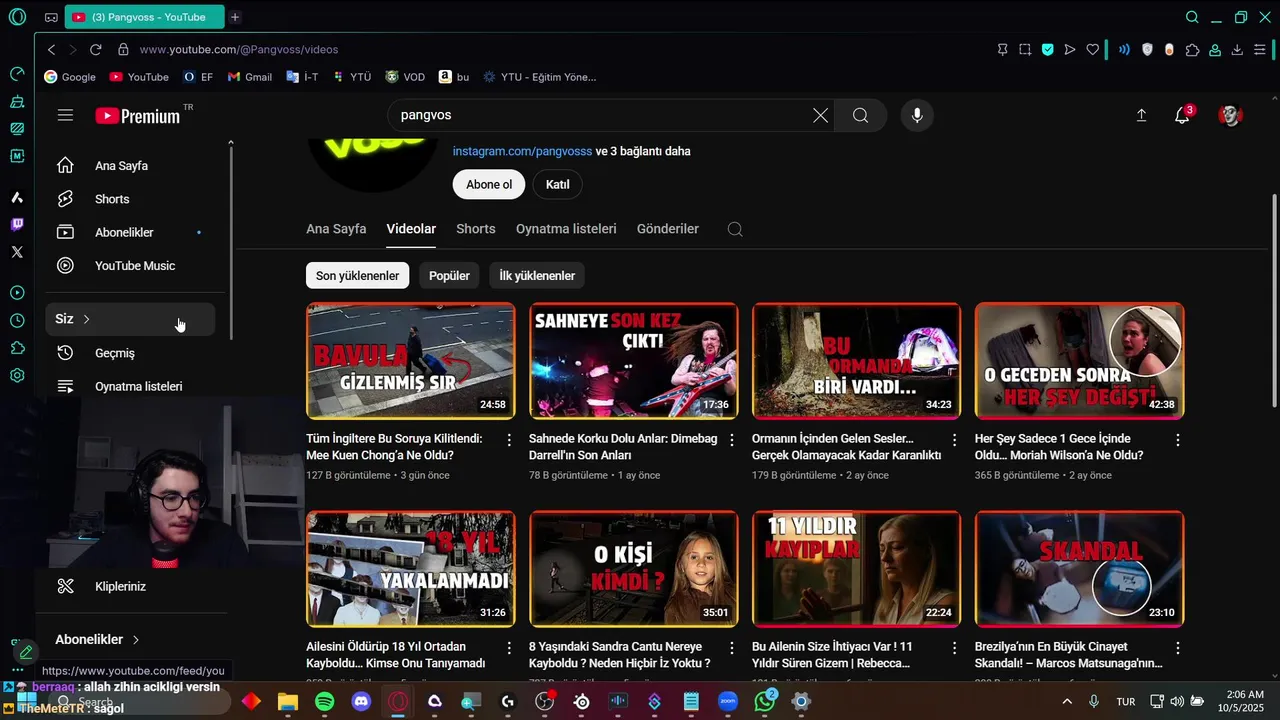
Task: Click the Abone ol button
Action: pos(489,184)
